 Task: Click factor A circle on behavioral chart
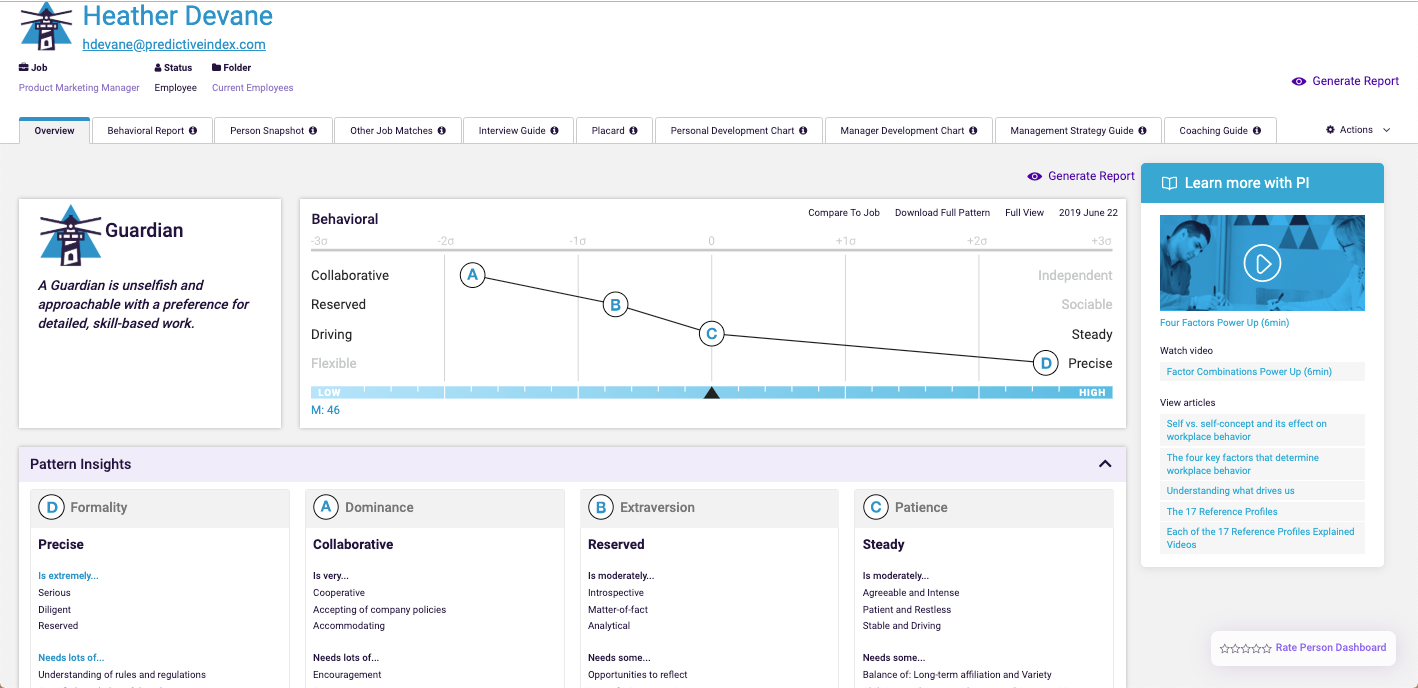473,275
